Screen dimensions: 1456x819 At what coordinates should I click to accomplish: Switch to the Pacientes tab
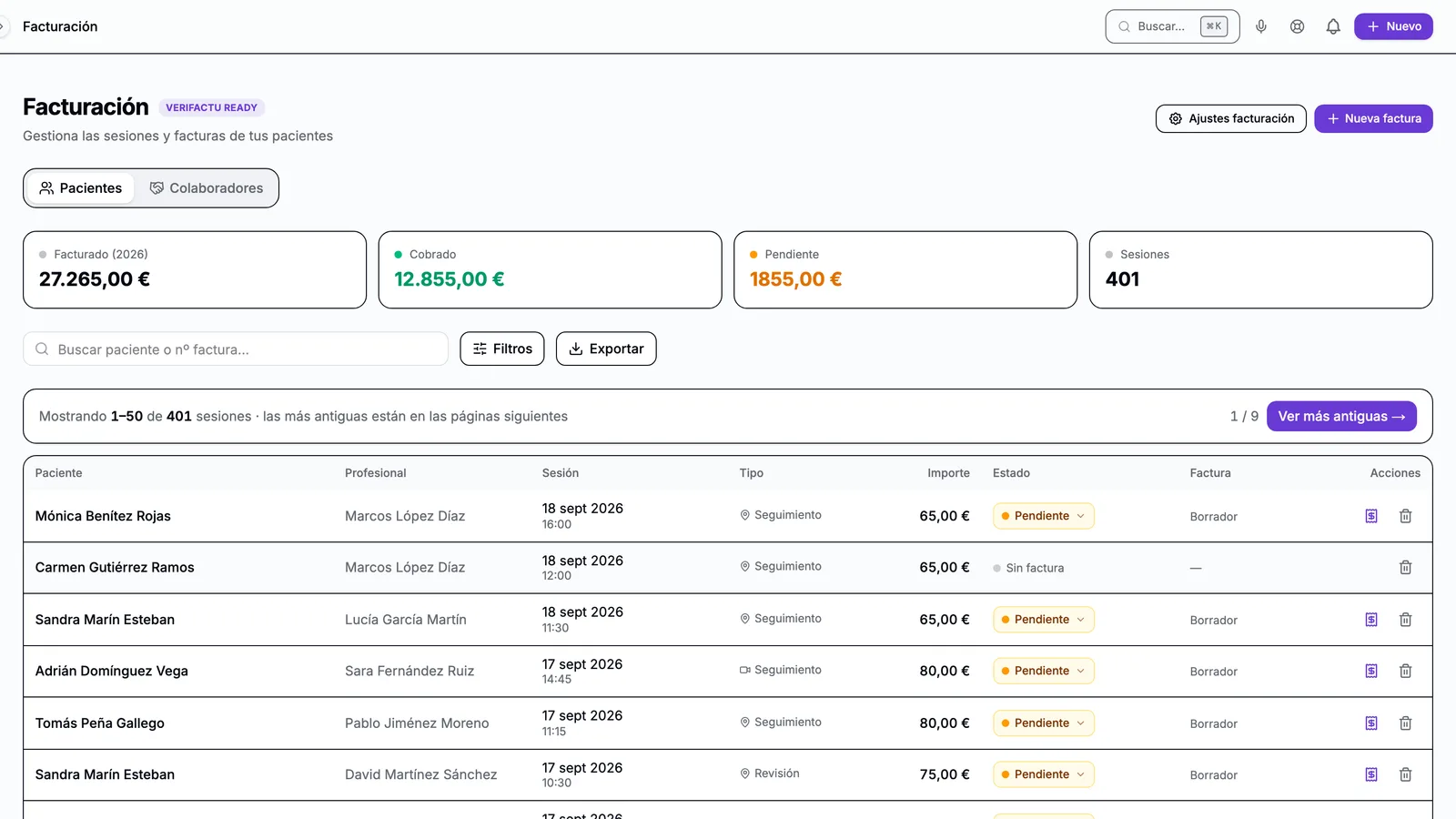(x=80, y=188)
